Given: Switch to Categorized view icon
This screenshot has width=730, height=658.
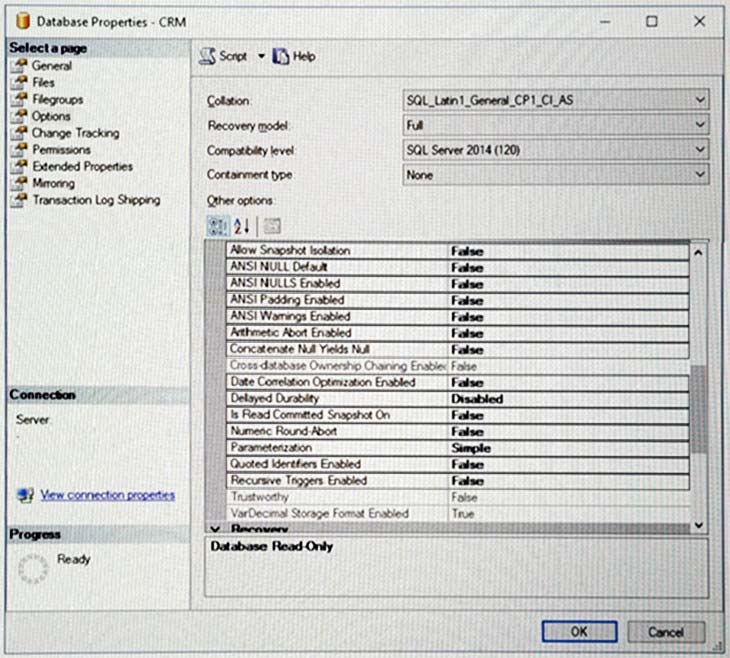Looking at the screenshot, I should (x=217, y=226).
